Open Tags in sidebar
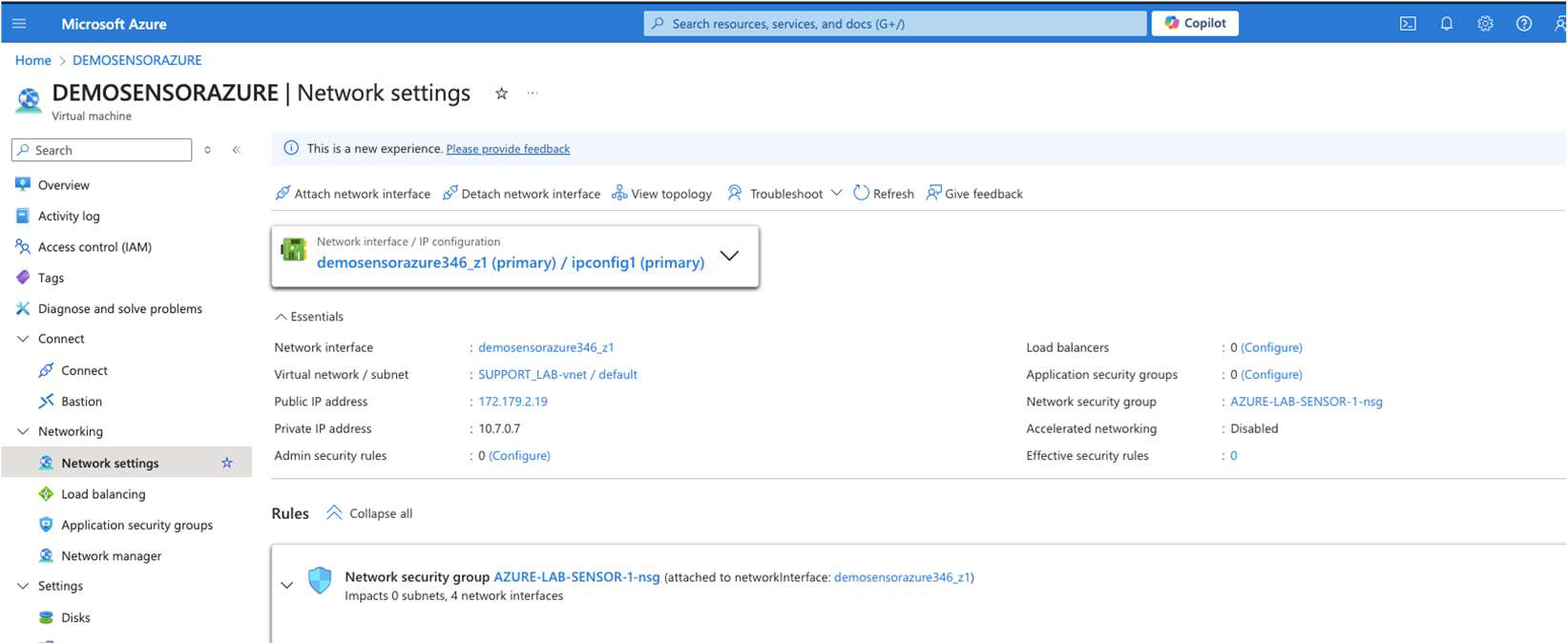The width and height of the screenshot is (1568, 644). coord(51,279)
